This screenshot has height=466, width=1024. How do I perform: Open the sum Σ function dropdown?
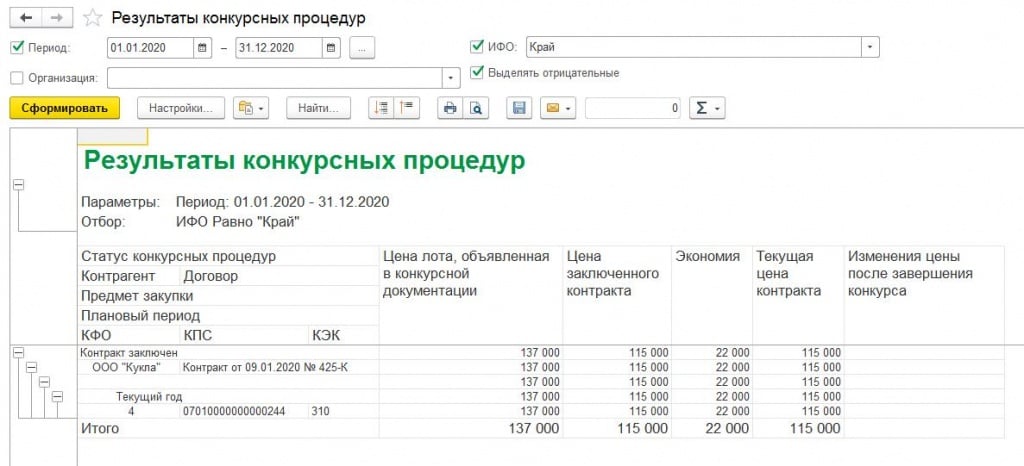point(708,108)
